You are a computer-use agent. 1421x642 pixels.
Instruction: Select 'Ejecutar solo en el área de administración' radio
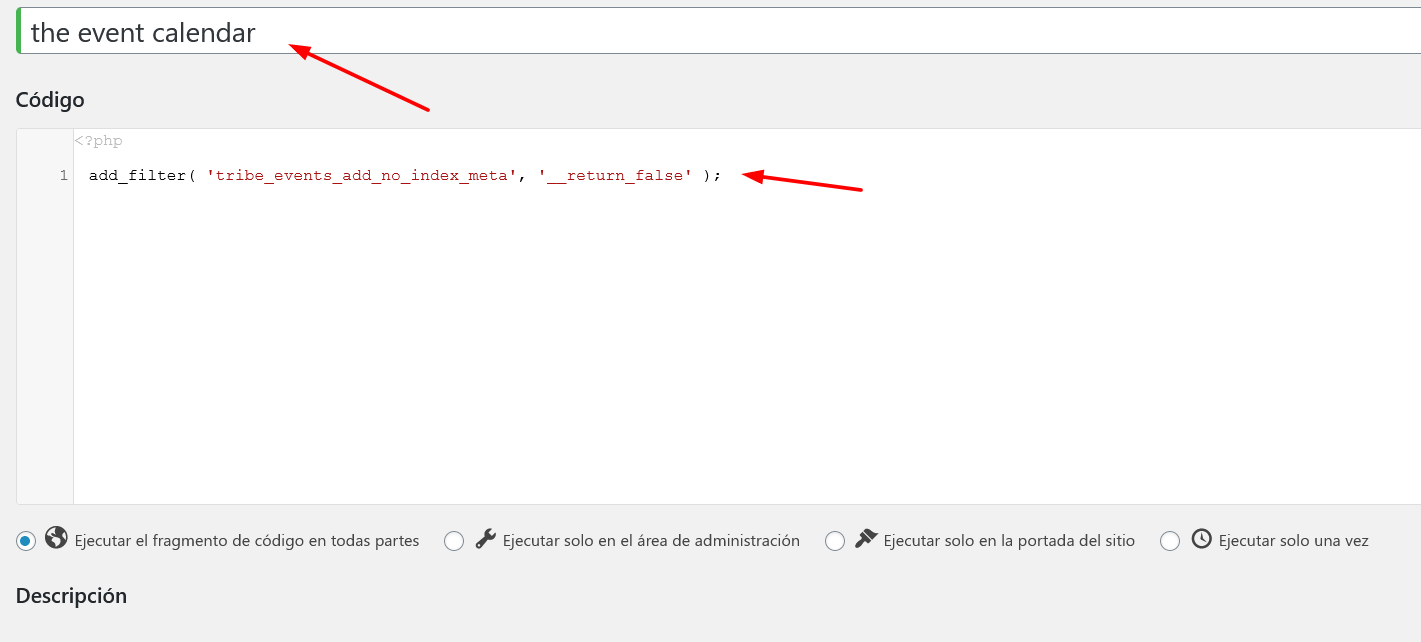point(454,541)
